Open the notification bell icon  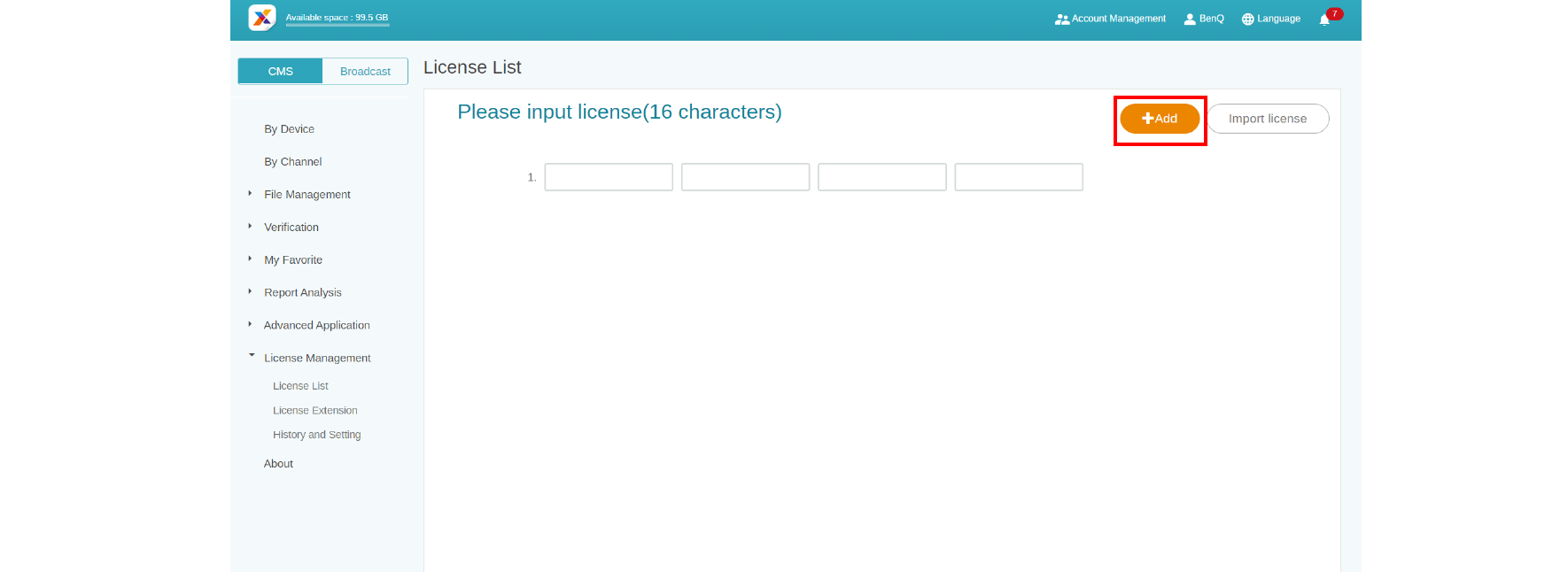[x=1324, y=19]
